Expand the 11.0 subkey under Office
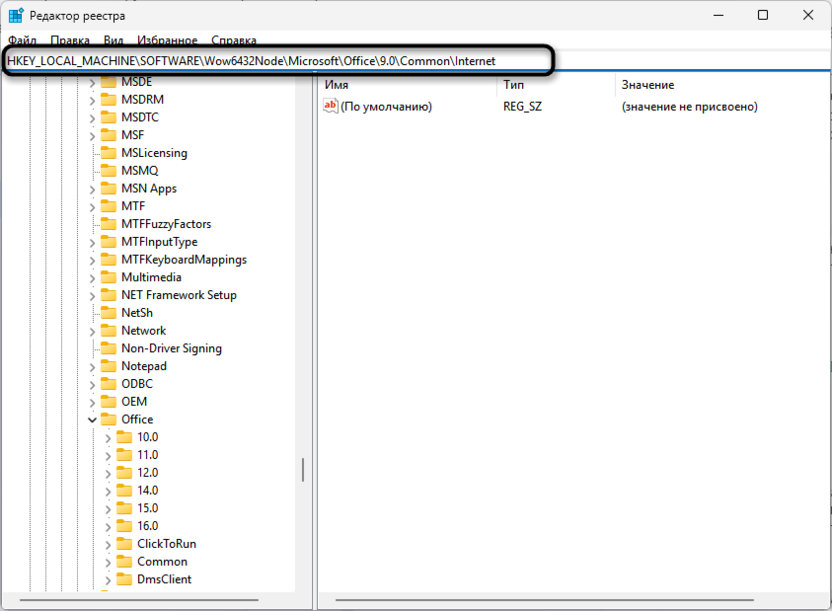 (x=108, y=456)
